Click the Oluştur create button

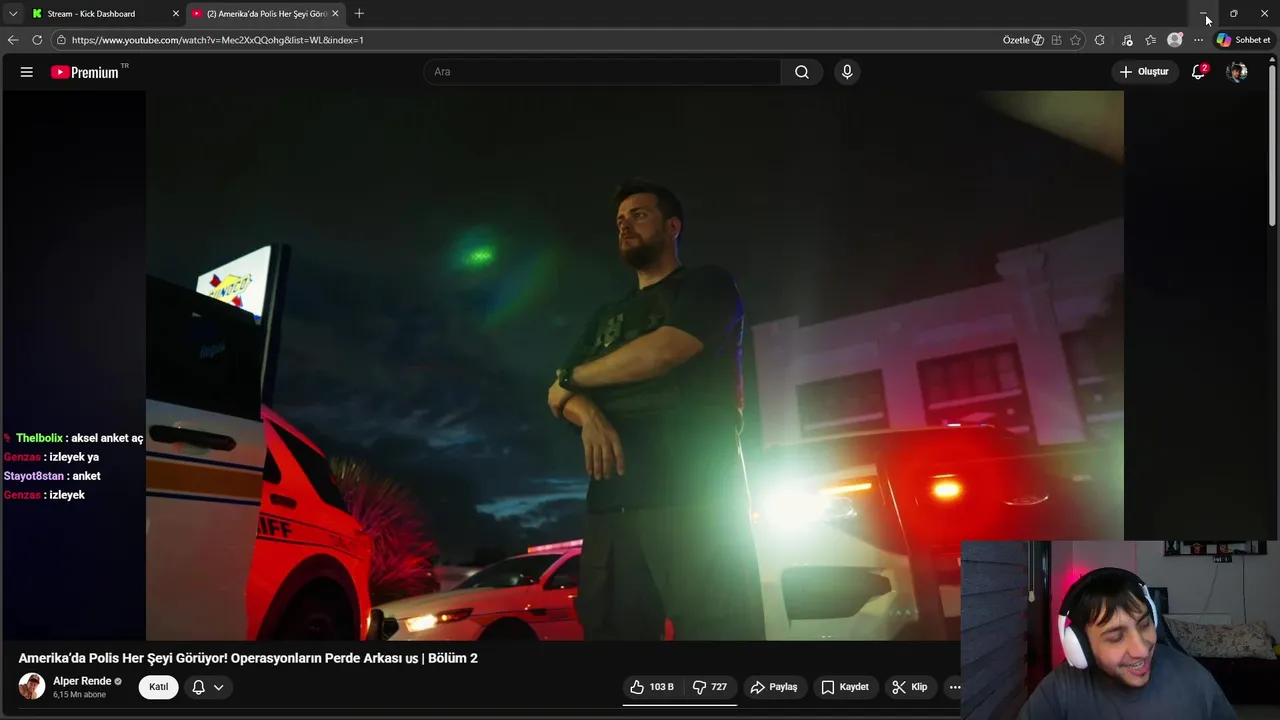pos(1144,72)
